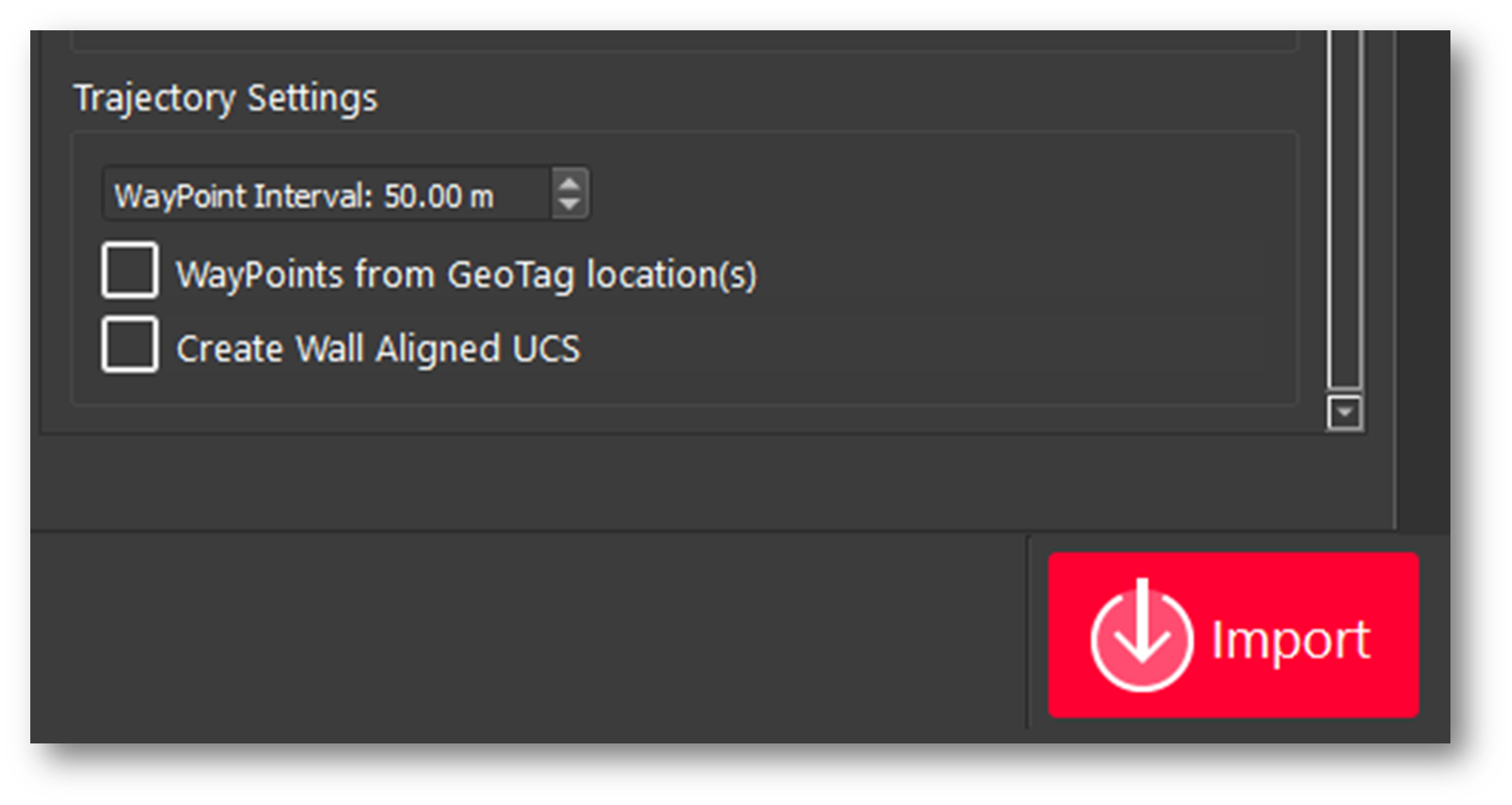Click the "WayPoint Interval:" prefix text
The width and height of the screenshot is (1512, 805).
243,196
